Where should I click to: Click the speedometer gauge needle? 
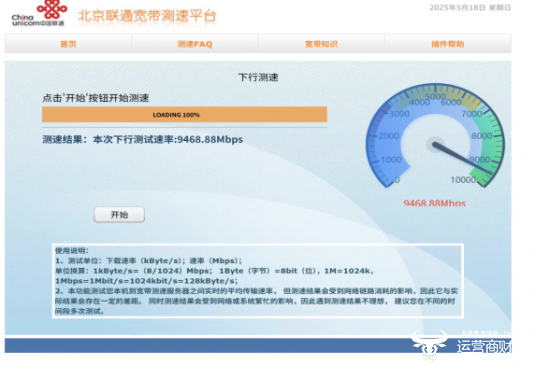point(462,158)
